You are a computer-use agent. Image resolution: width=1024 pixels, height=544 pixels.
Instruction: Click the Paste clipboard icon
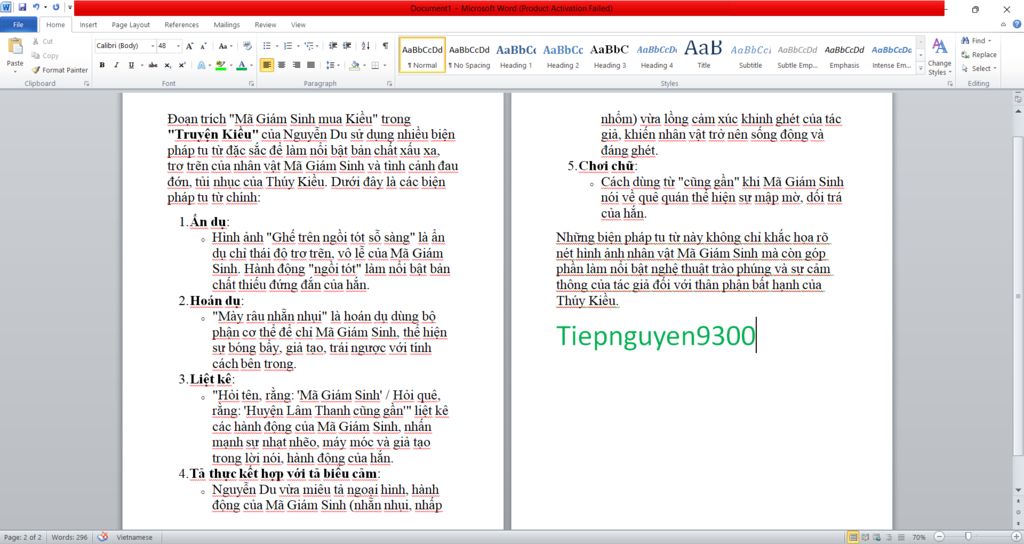[x=14, y=48]
